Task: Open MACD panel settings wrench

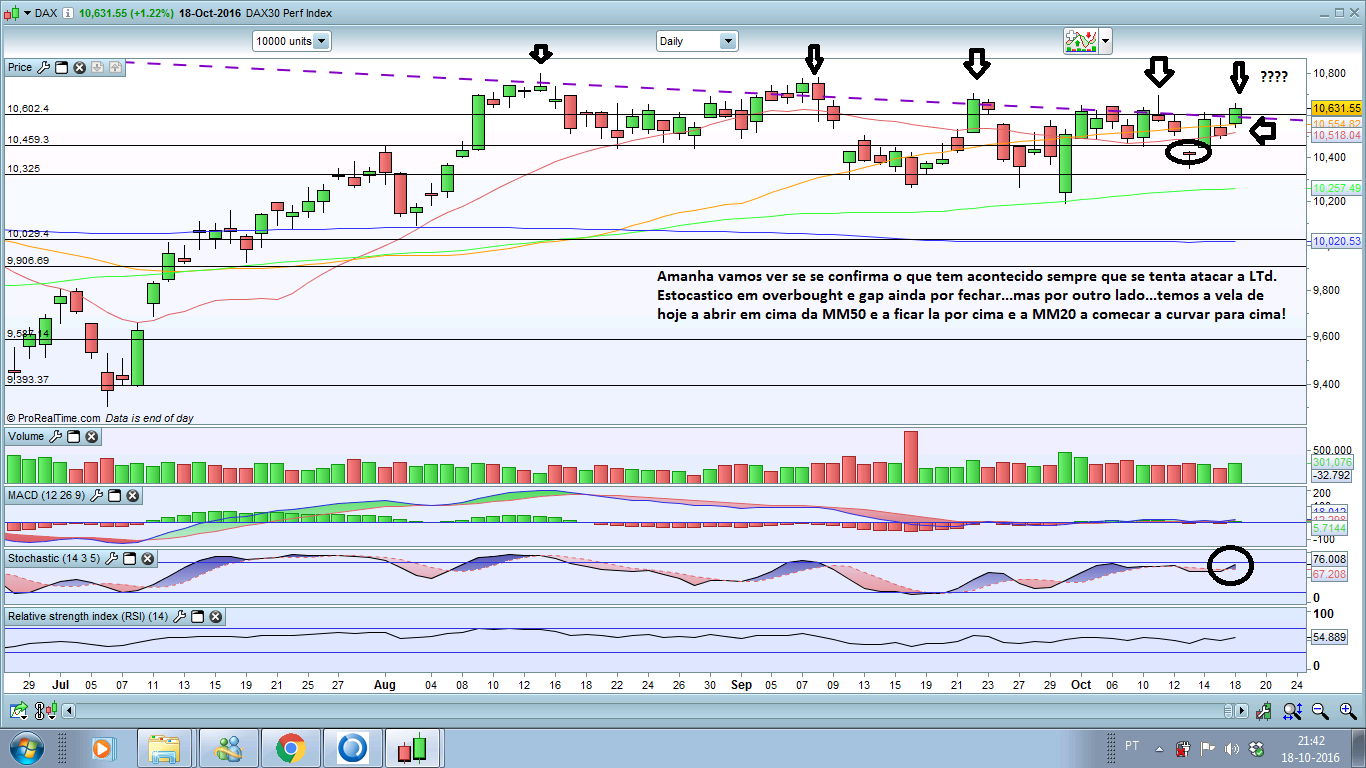Action: click(x=96, y=496)
